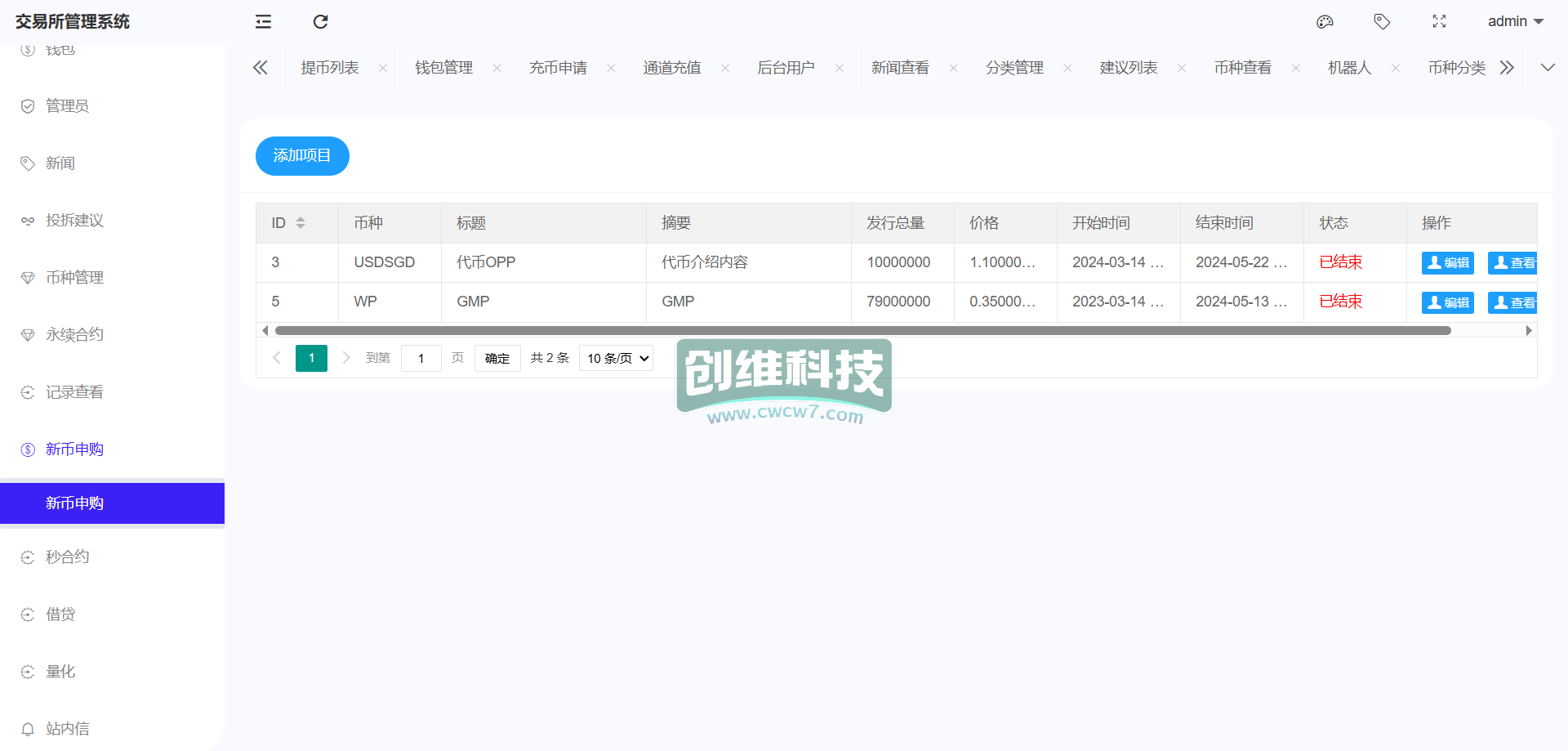Collapse the sidebar with the menu icon
The height and width of the screenshot is (751, 1568).
(263, 22)
